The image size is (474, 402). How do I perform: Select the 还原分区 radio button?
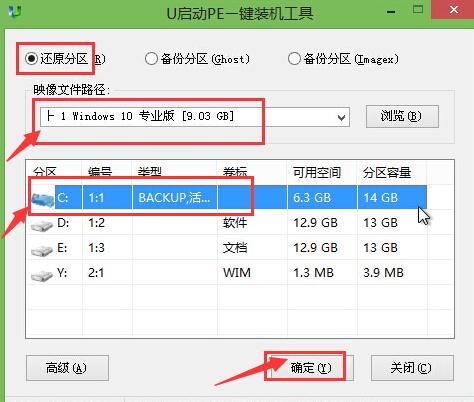tap(31, 59)
